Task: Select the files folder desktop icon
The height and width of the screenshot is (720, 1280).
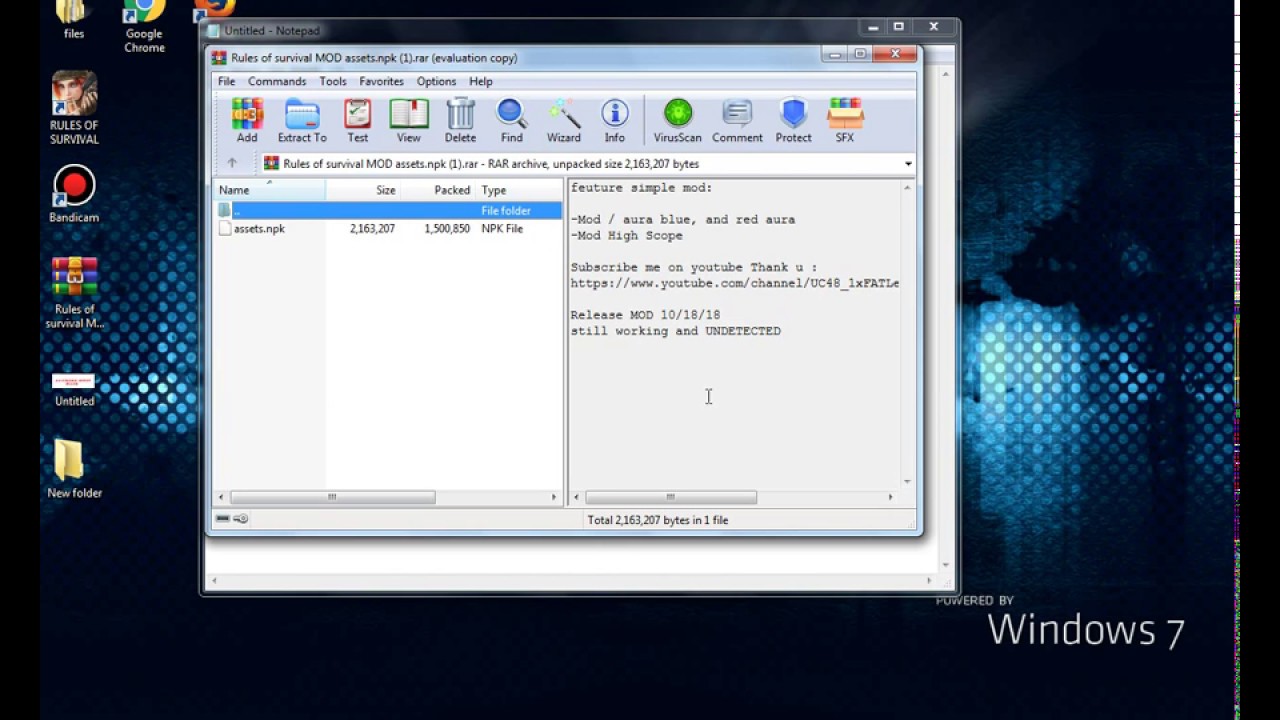Action: (x=74, y=20)
